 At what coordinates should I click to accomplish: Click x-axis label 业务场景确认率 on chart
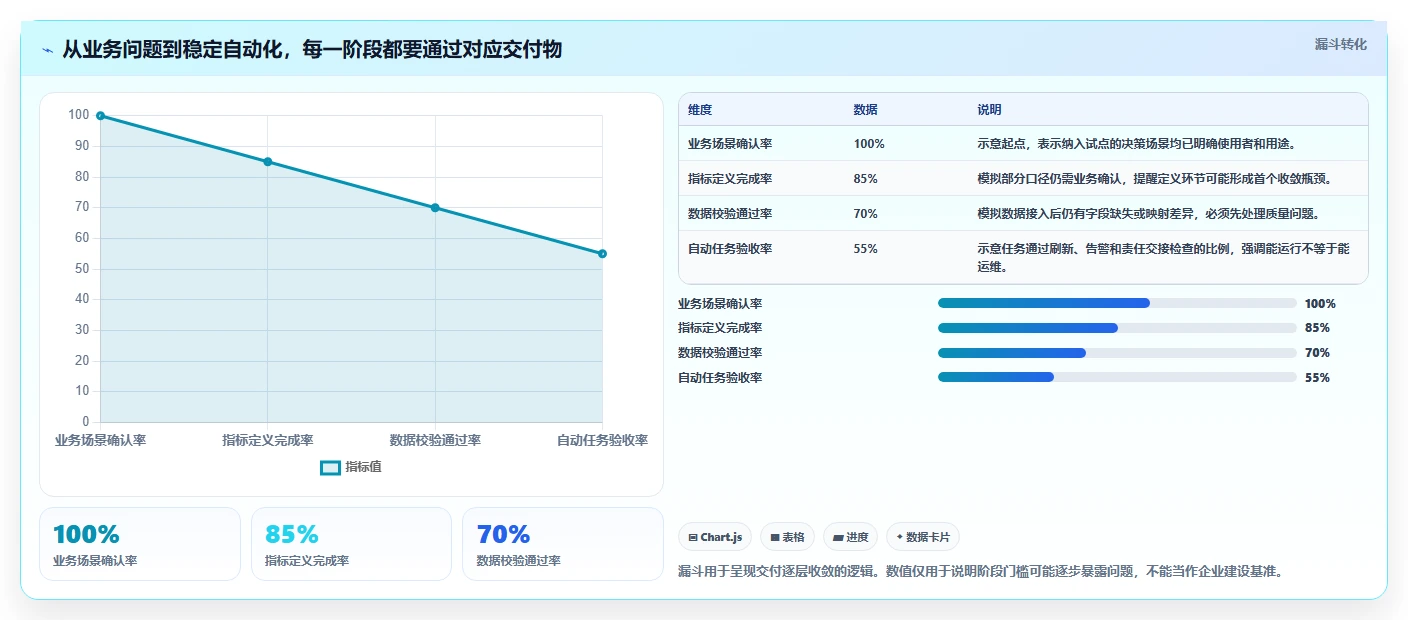click(100, 440)
